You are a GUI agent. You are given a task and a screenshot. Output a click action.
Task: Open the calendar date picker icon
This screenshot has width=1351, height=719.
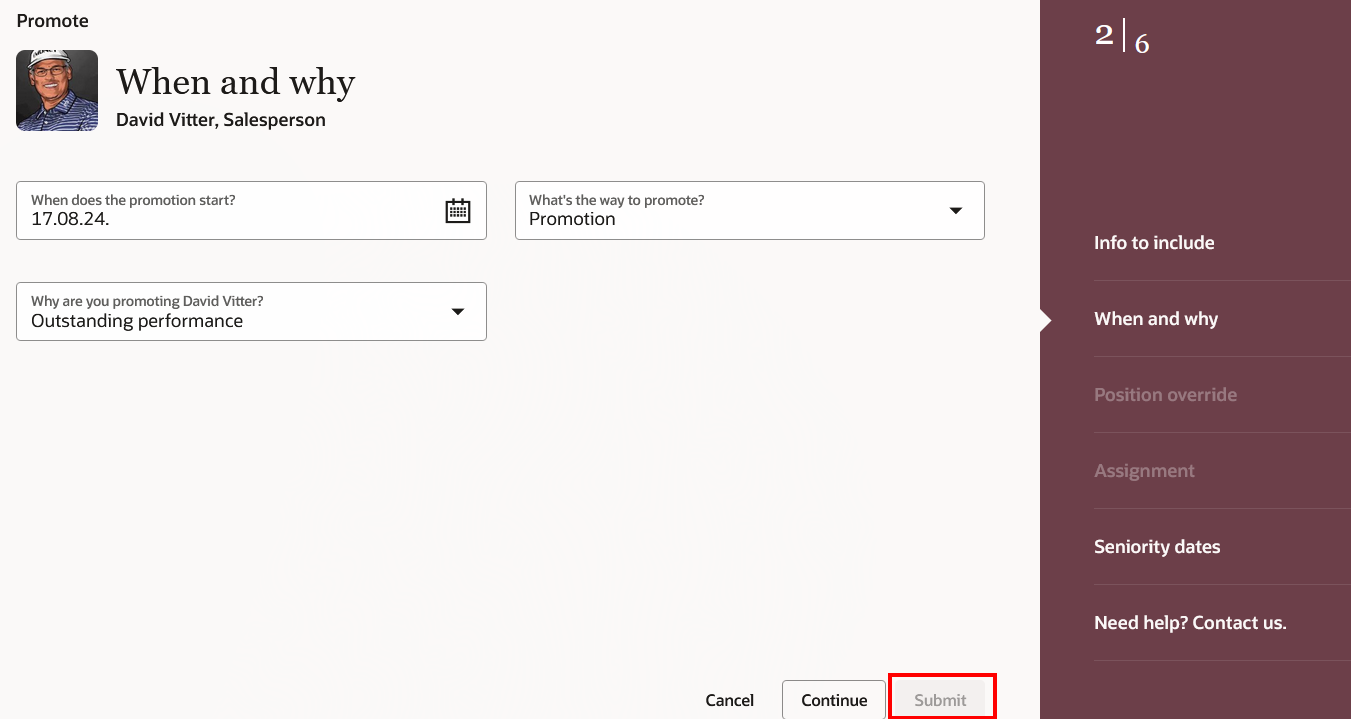pyautogui.click(x=457, y=210)
